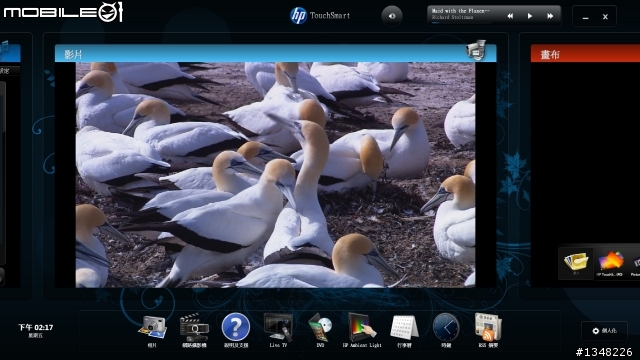Skip to next track in music player

(x=550, y=16)
